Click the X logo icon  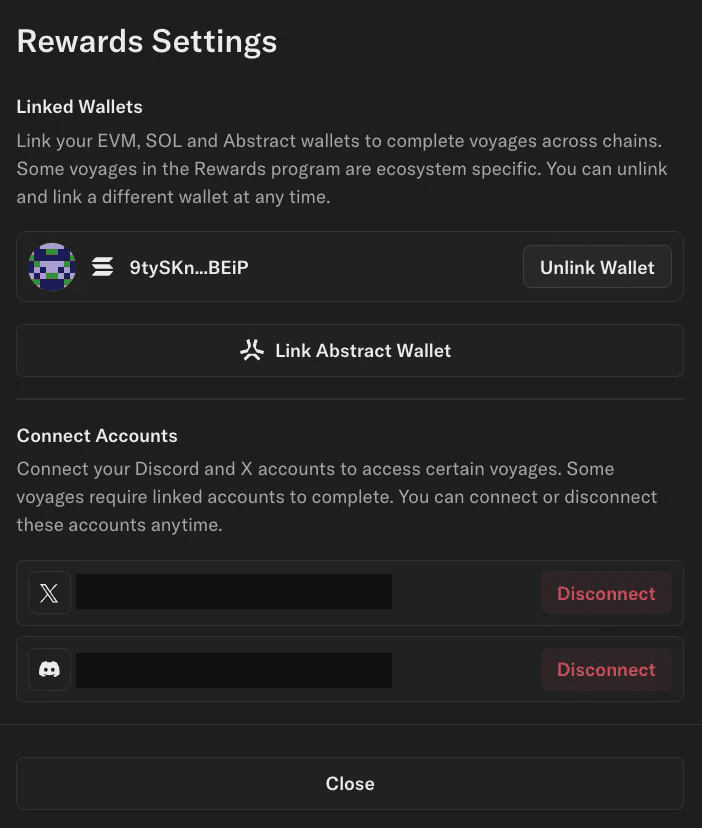[x=49, y=593]
